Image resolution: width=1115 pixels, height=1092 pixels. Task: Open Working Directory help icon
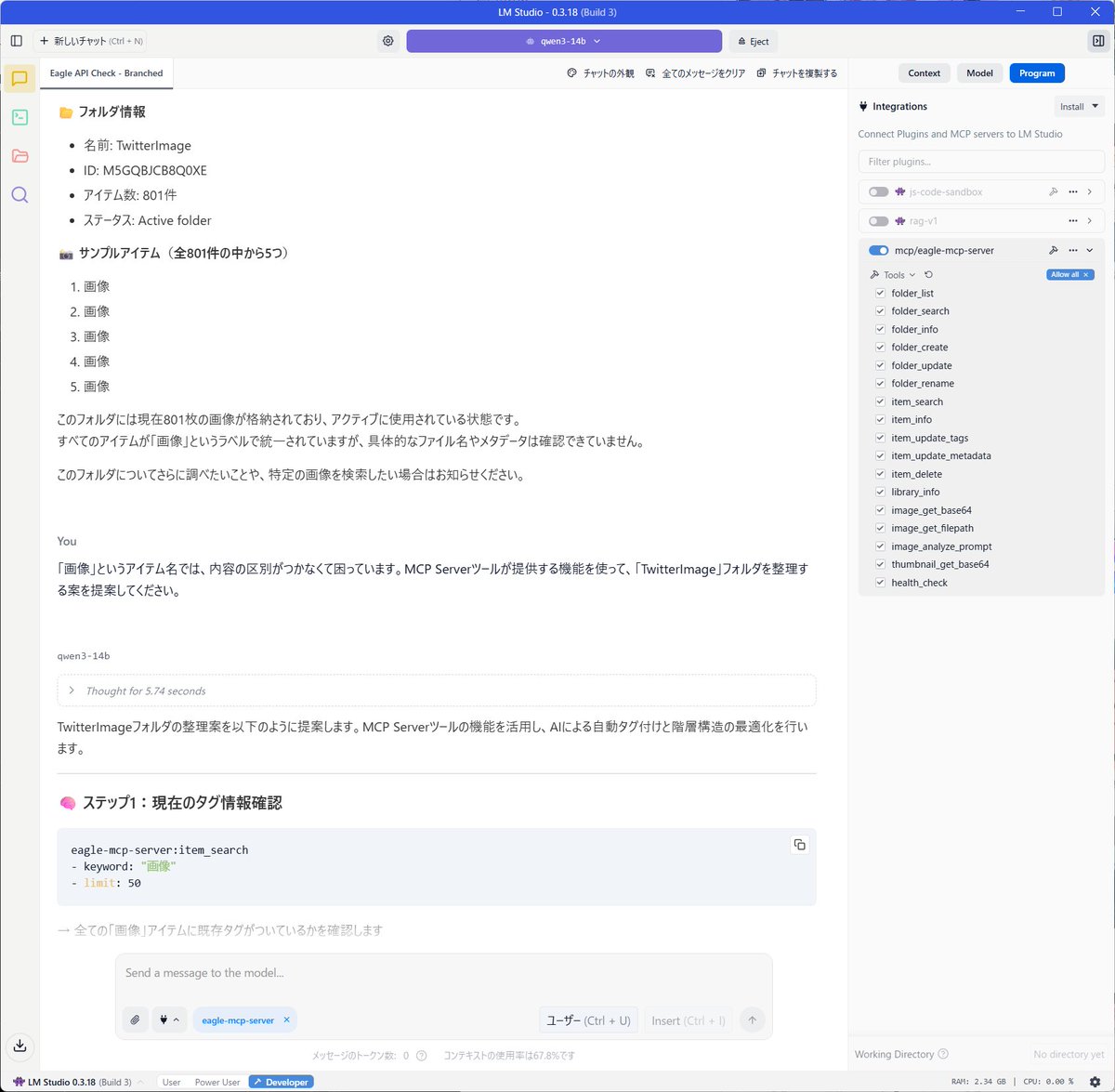tap(943, 1054)
